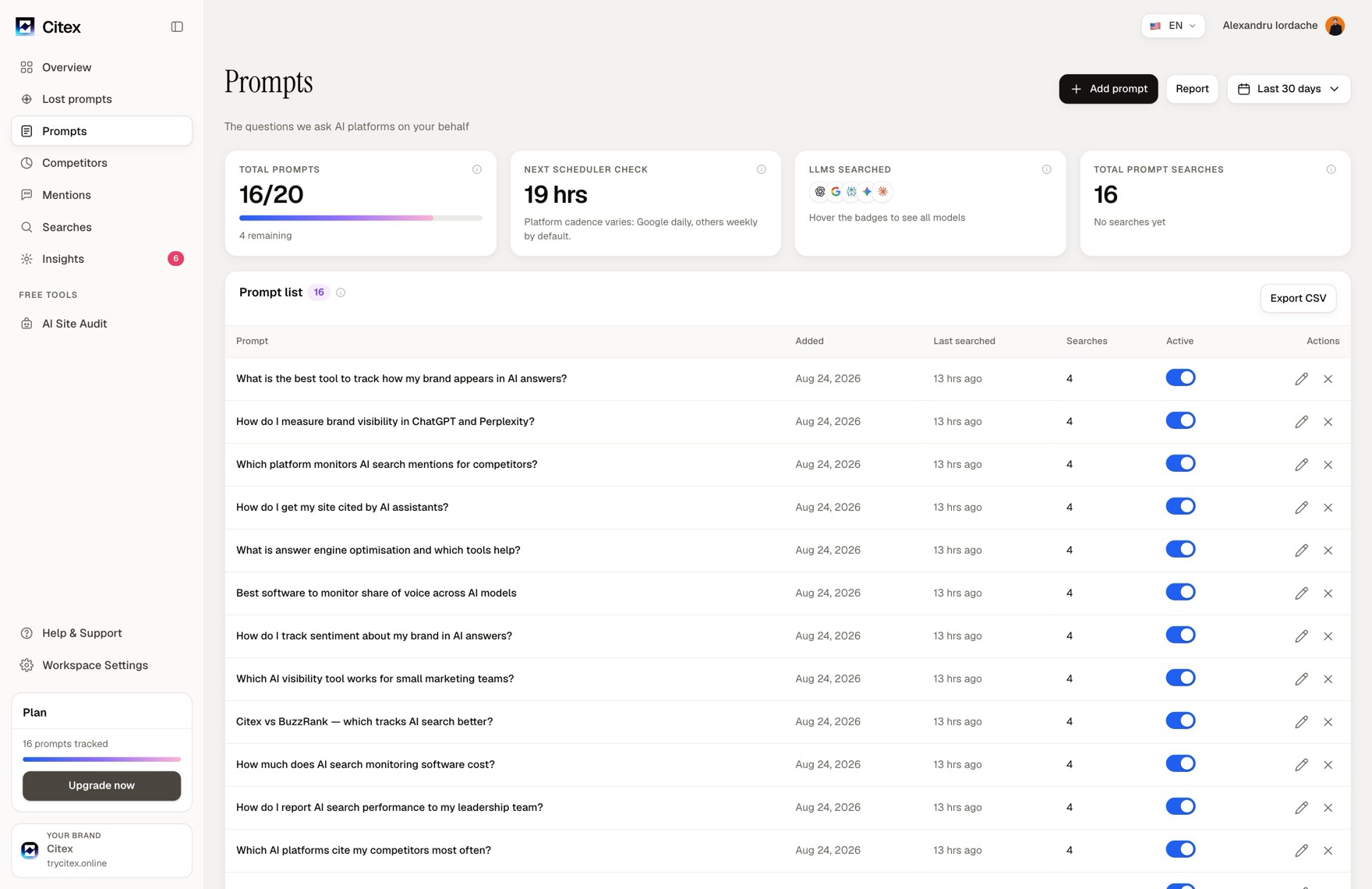Click the user avatar next to Alexandru Iordache
This screenshot has width=1372, height=889.
tap(1335, 26)
